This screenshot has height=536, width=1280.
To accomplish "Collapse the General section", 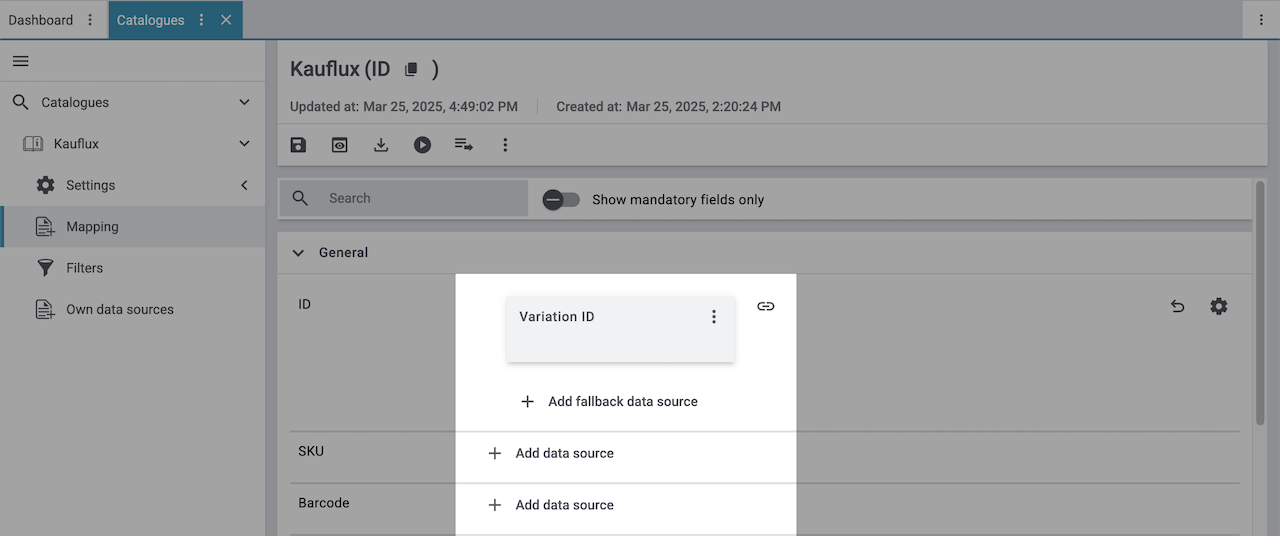I will click(298, 253).
